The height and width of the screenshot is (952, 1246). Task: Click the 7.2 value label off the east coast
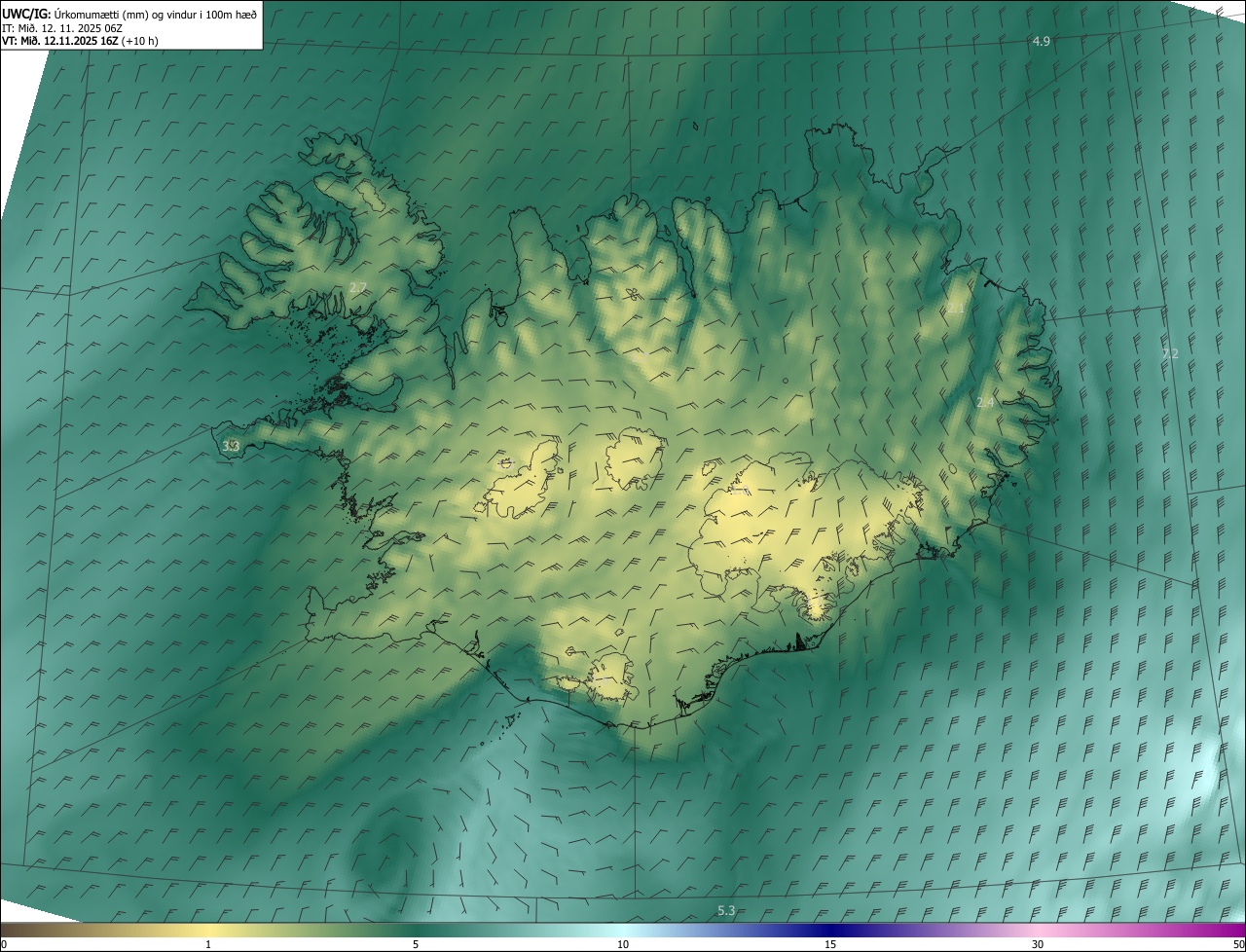click(1170, 353)
